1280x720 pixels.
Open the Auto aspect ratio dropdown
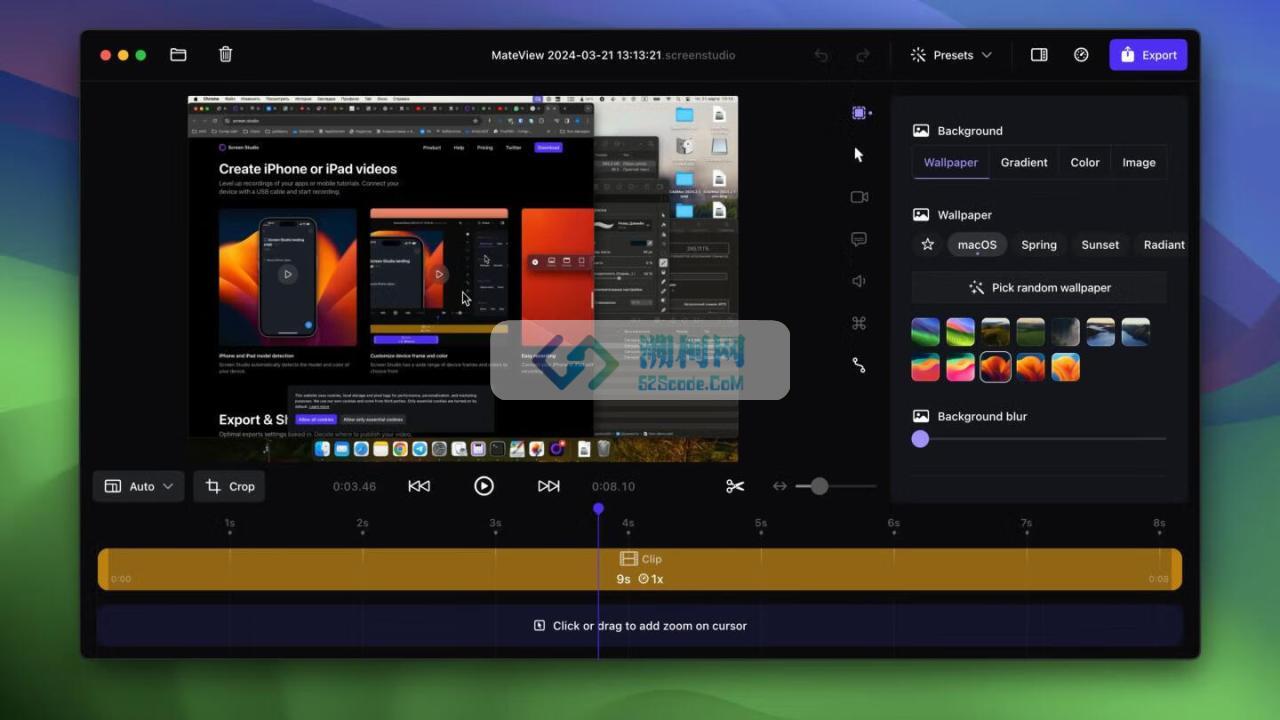point(139,486)
